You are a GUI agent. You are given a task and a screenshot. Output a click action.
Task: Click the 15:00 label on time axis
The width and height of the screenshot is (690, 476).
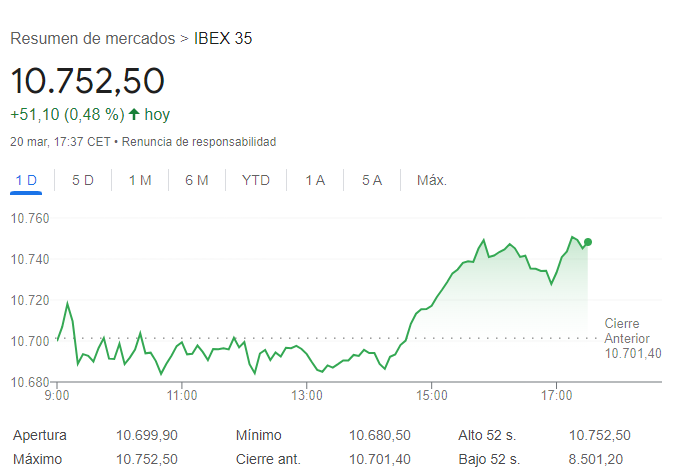coord(431,396)
